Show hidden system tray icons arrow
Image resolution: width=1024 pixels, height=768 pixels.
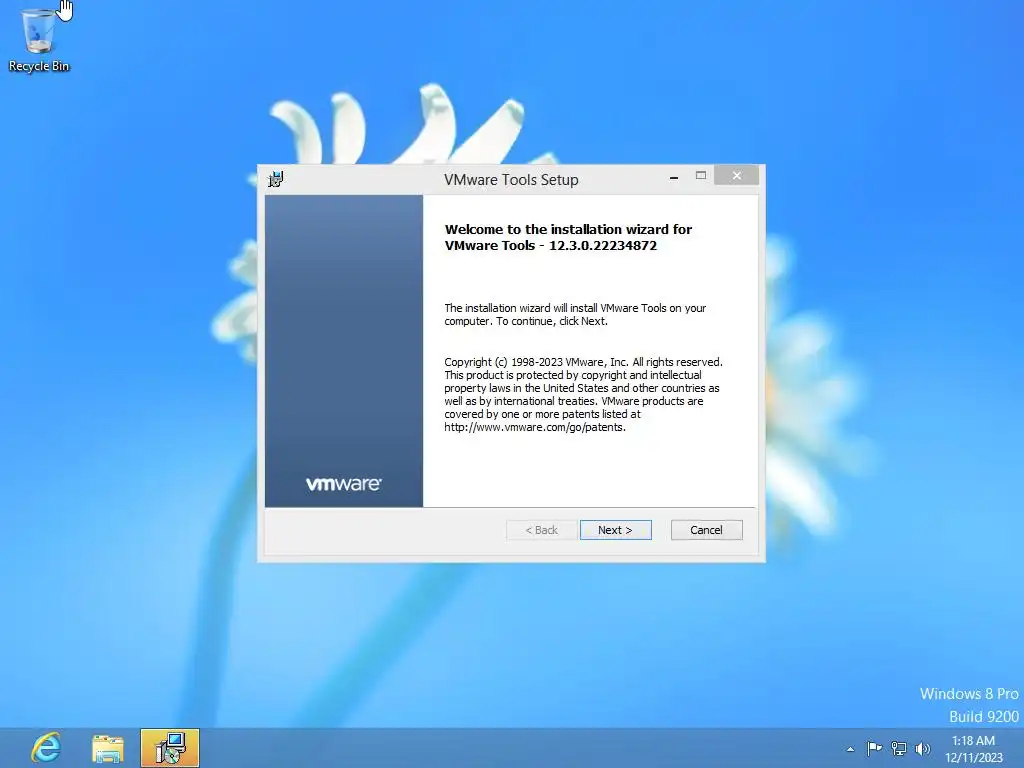[x=850, y=749]
